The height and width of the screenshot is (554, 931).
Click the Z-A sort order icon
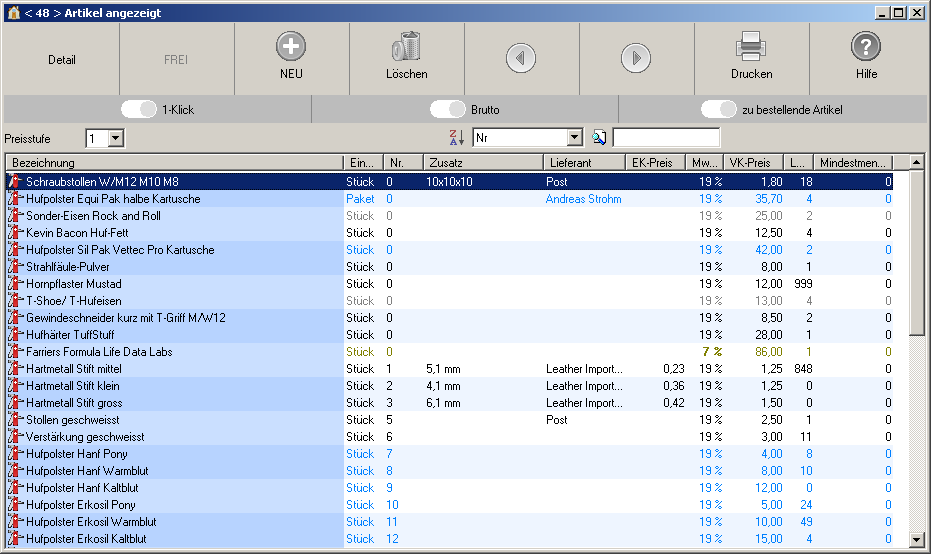click(456, 138)
